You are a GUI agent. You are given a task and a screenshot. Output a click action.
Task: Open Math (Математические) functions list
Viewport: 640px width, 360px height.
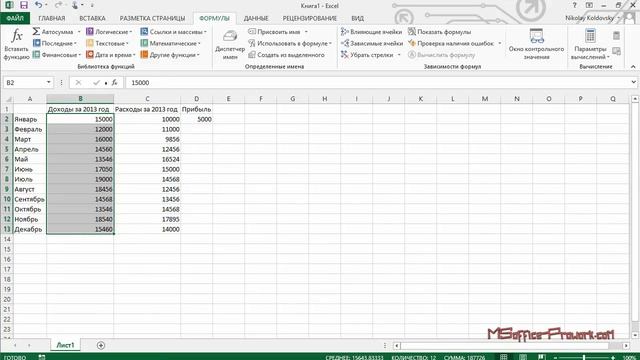[x=170, y=43]
